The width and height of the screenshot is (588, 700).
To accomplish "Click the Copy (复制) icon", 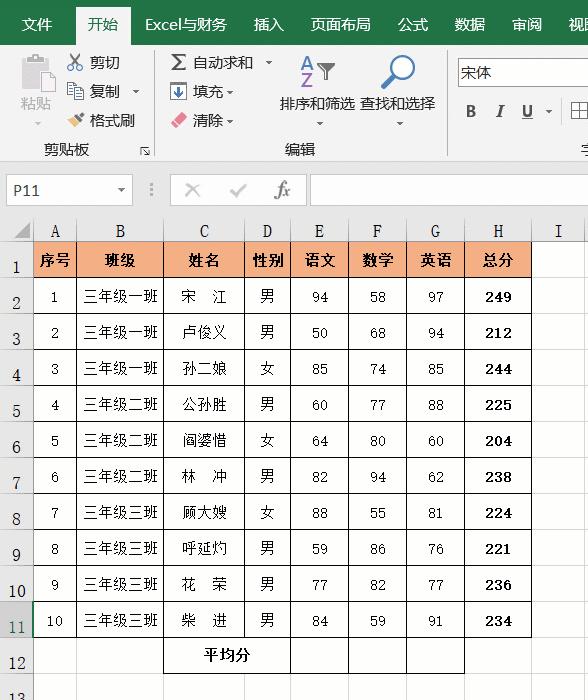I will tap(75, 91).
